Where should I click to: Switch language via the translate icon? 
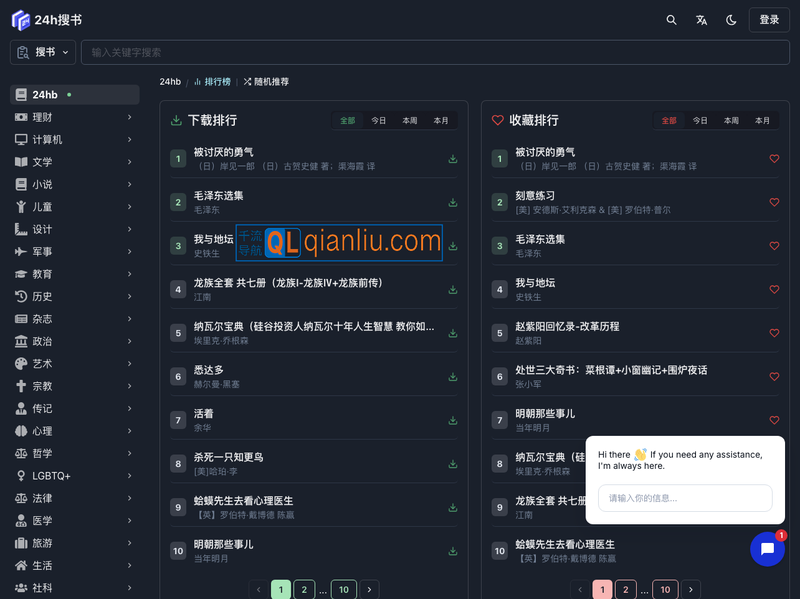click(x=701, y=19)
